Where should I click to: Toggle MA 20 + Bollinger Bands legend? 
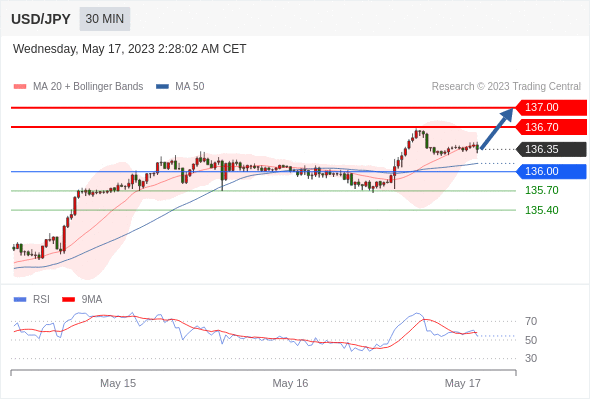pyautogui.click(x=78, y=87)
